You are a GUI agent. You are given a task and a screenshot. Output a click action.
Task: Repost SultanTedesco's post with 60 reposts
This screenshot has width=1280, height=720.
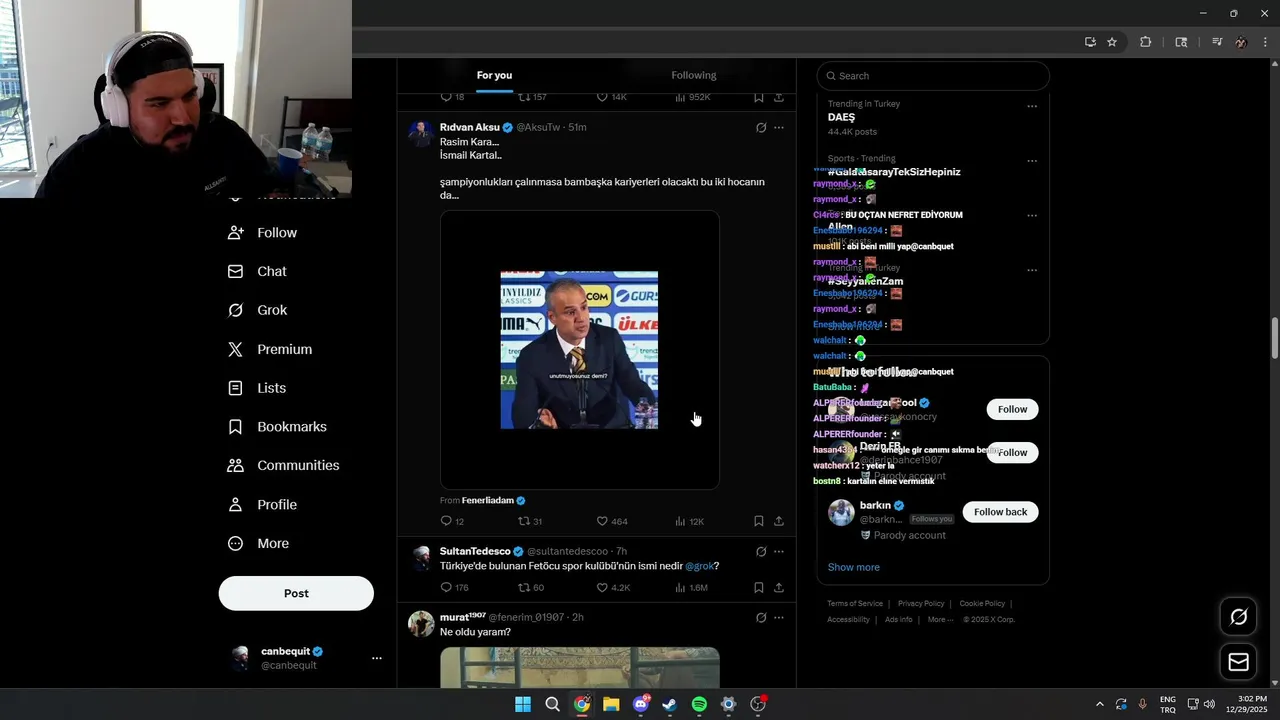tap(531, 588)
